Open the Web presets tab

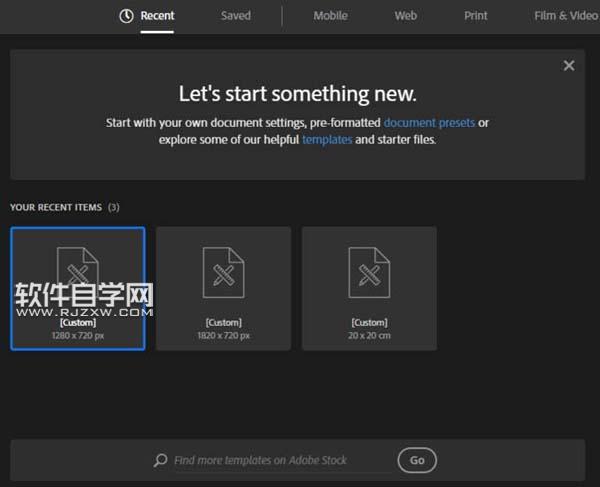pyautogui.click(x=406, y=16)
